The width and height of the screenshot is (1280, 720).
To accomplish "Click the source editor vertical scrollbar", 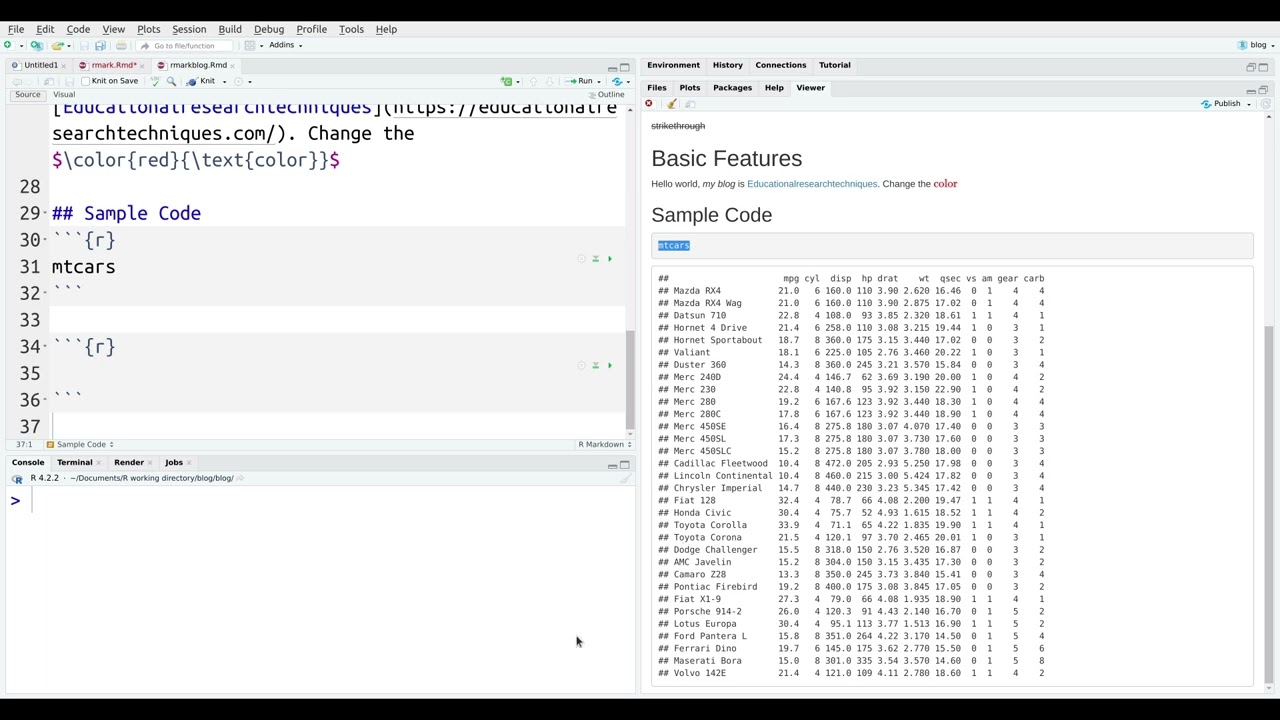I will (630, 378).
